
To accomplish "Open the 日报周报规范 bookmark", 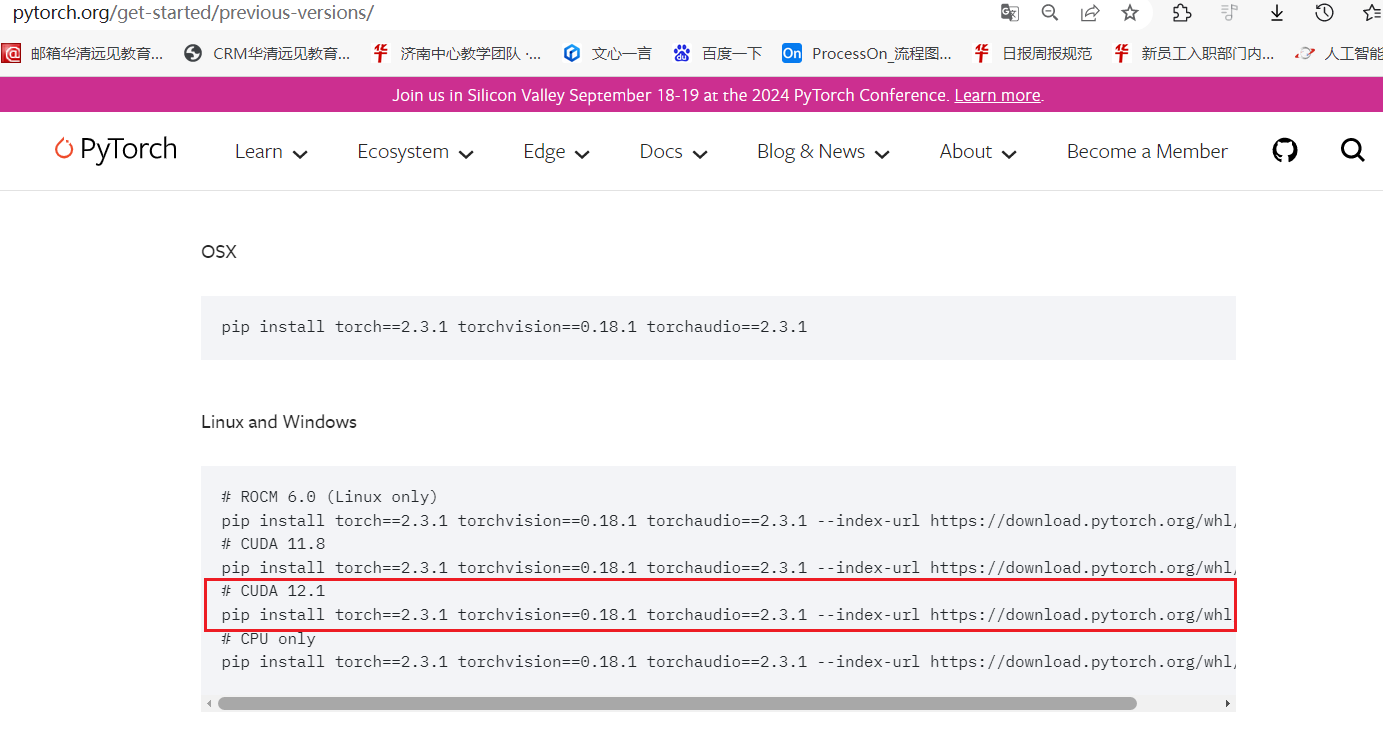I will pos(1033,53).
